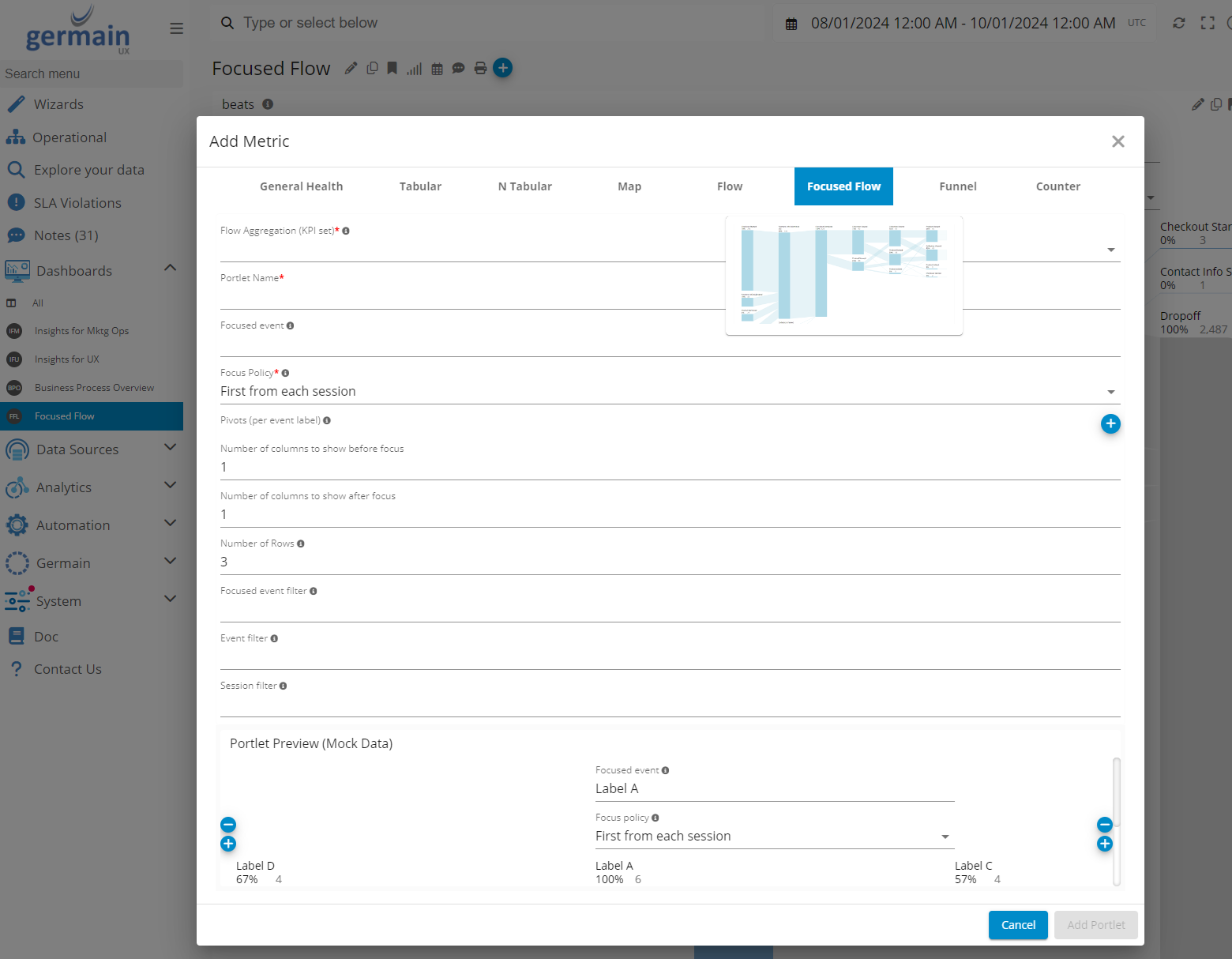Click the calendar icon next to date range

pyautogui.click(x=791, y=24)
